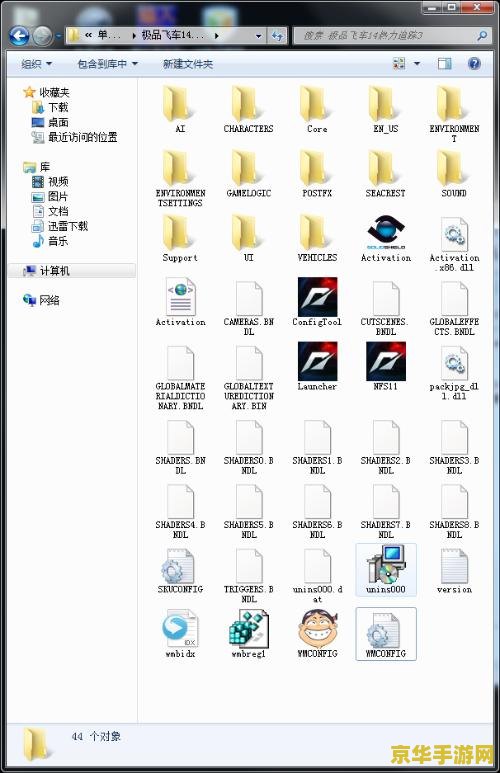Click the help question mark icon
Viewport: 500px width, 773px height.
474,64
